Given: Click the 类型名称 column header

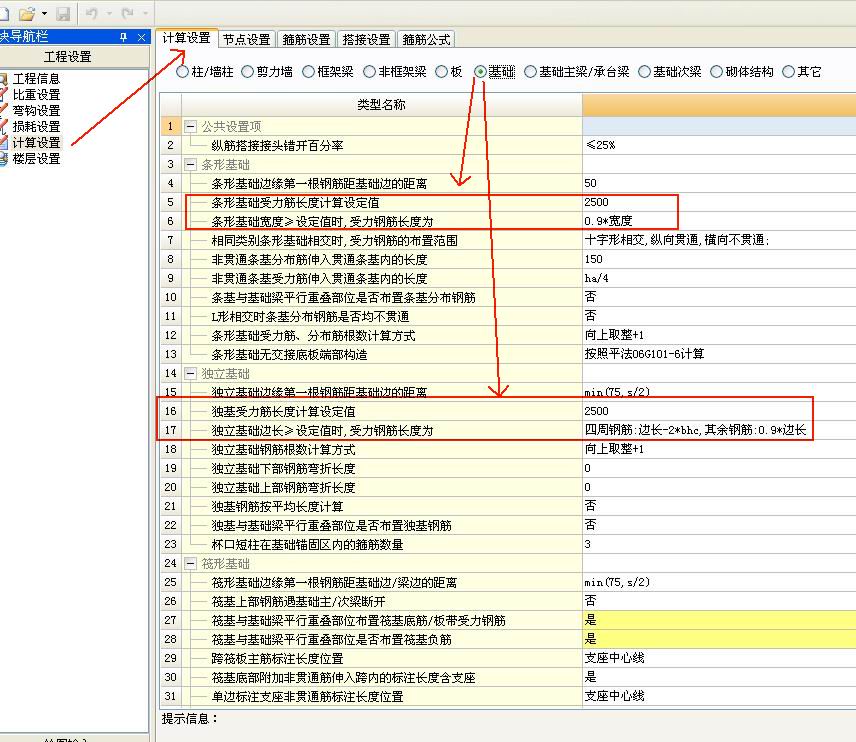Looking at the screenshot, I should tap(382, 105).
